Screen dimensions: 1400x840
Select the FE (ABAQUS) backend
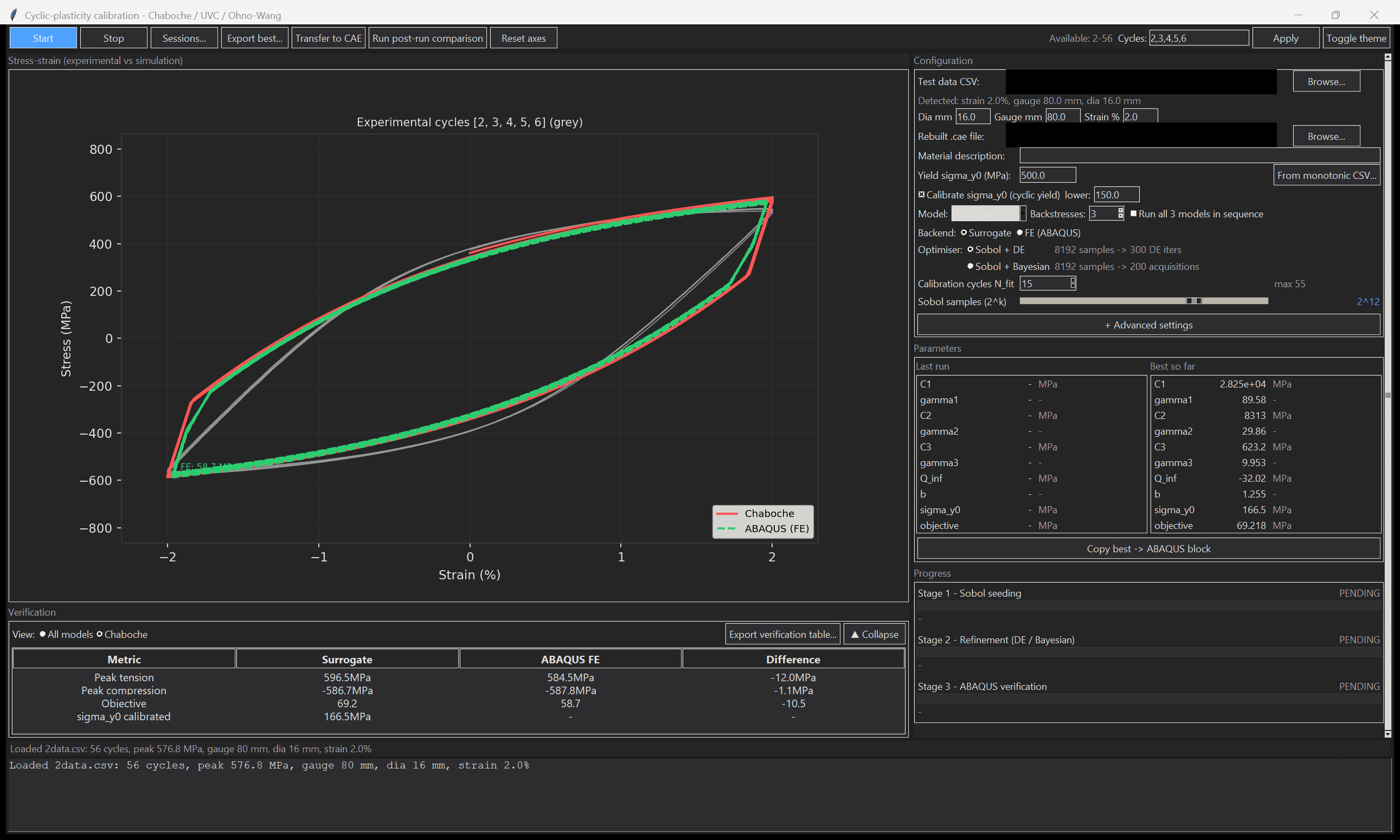coord(1019,232)
